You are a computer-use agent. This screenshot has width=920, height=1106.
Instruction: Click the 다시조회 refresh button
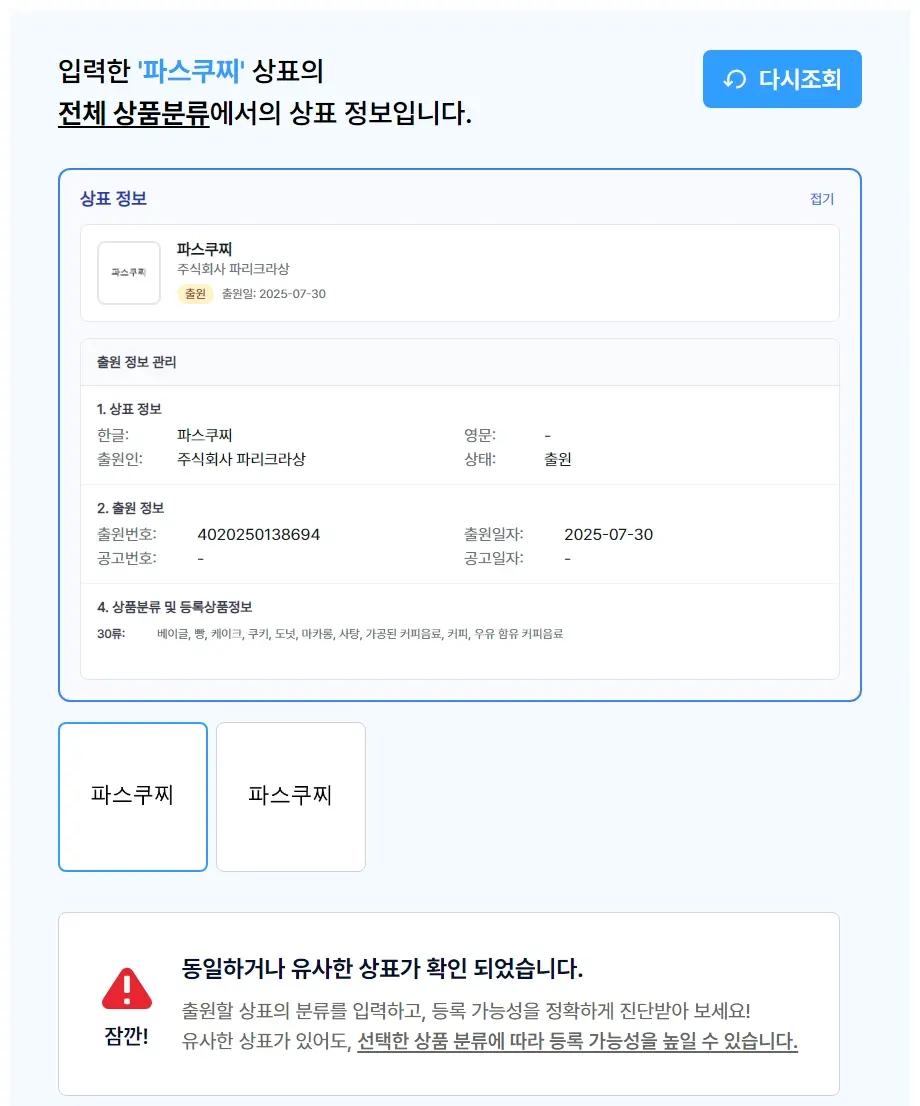pos(782,79)
